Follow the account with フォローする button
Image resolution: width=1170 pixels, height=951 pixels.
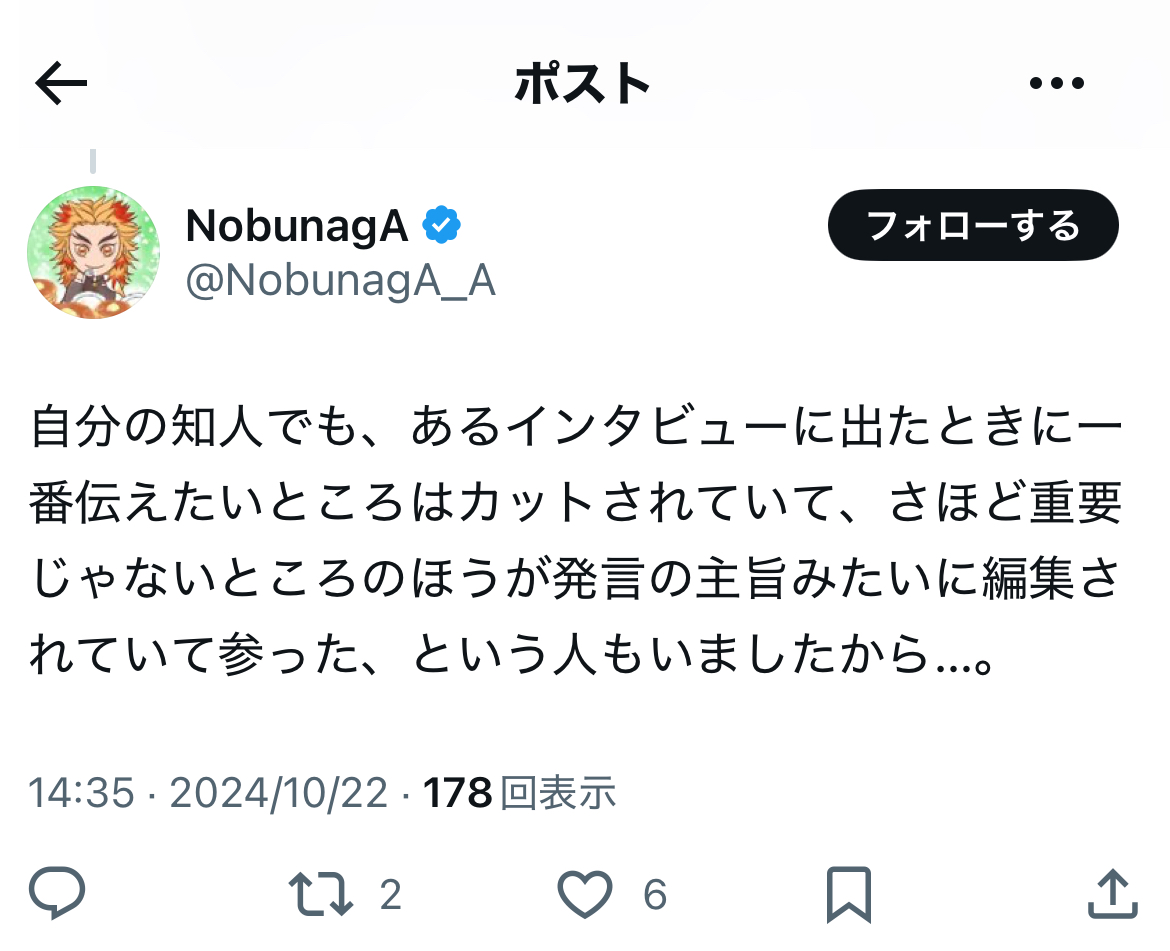tap(973, 225)
